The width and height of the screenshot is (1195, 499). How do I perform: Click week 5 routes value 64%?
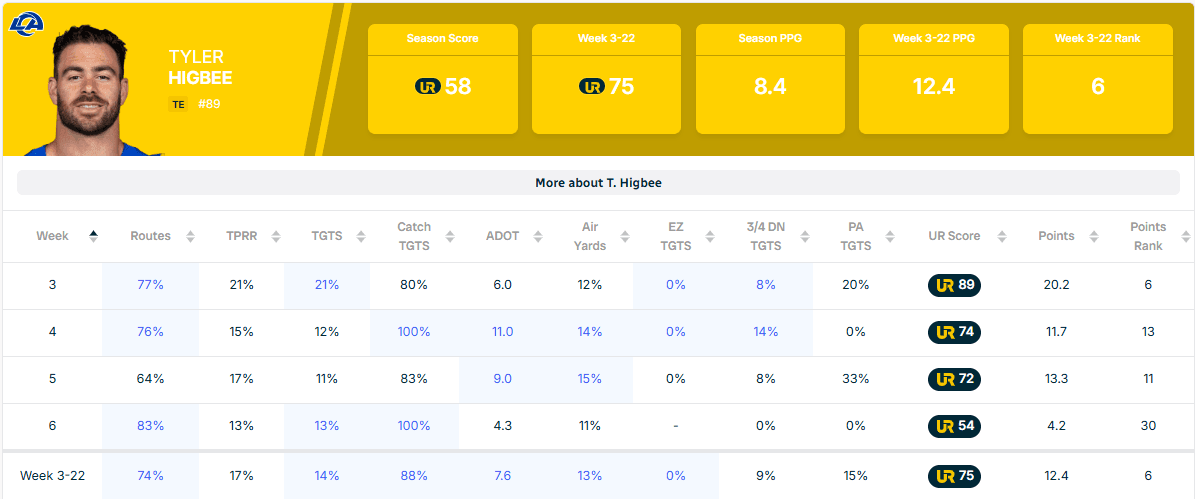150,379
